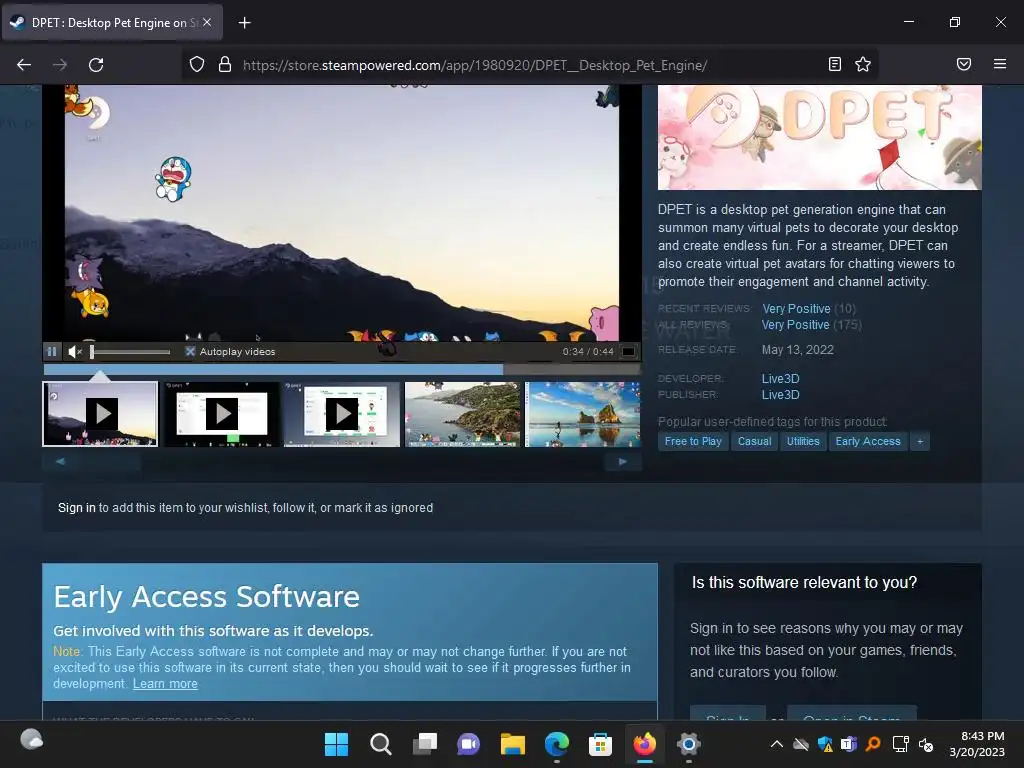Viewport: 1024px width, 768px height.
Task: Open a new browser tab
Action: 244,23
